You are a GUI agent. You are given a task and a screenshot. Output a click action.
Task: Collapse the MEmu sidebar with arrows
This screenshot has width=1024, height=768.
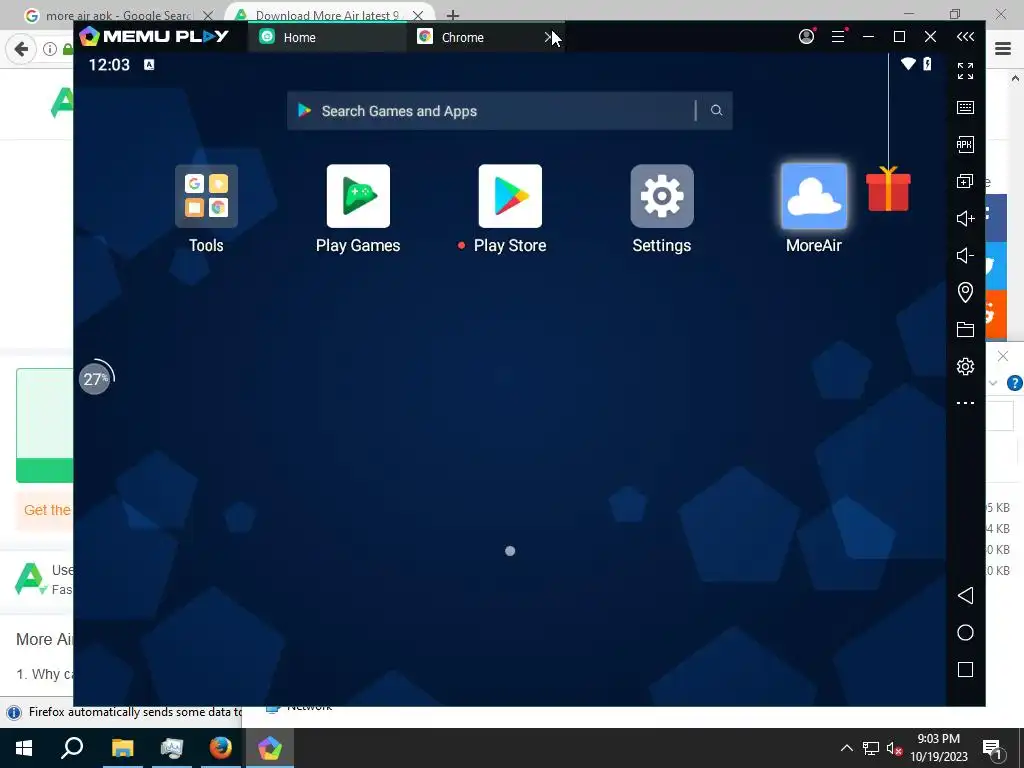[x=965, y=37]
